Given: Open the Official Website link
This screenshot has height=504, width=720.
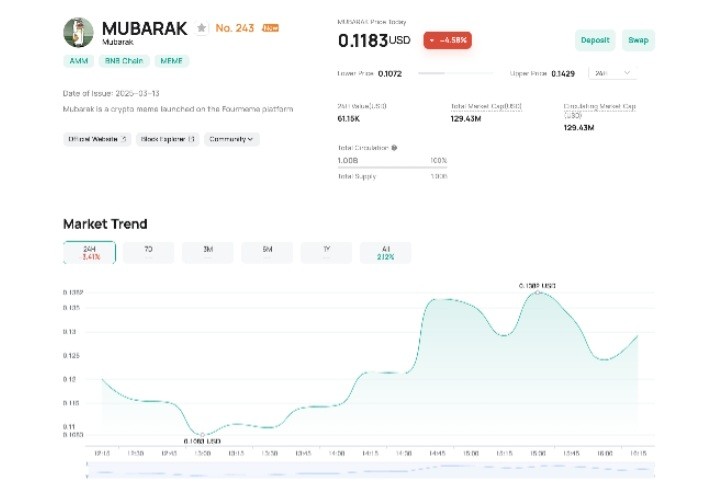Looking at the screenshot, I should coord(97,139).
